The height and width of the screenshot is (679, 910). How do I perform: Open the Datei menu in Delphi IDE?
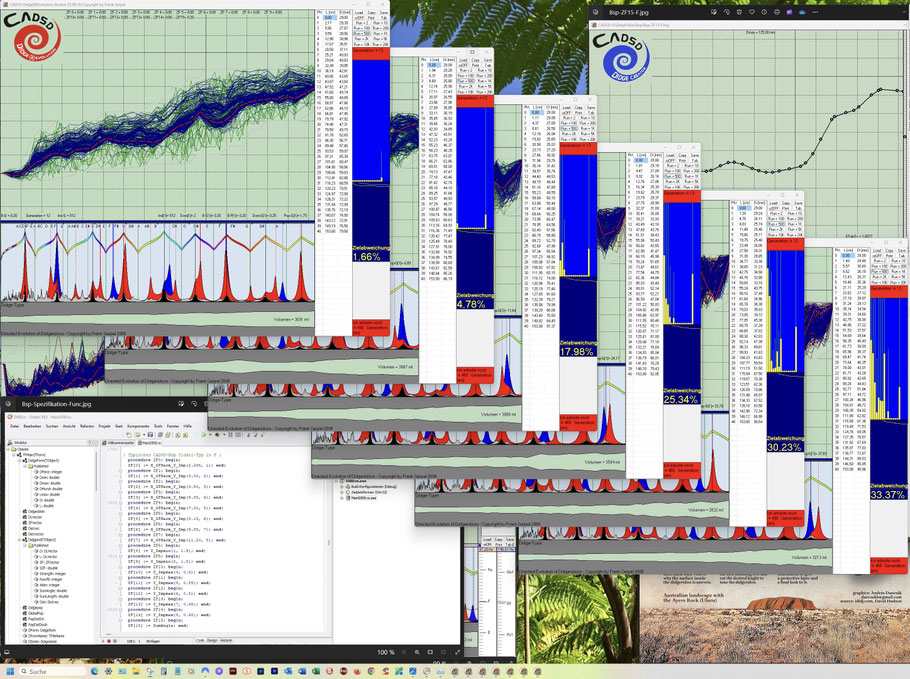14,425
